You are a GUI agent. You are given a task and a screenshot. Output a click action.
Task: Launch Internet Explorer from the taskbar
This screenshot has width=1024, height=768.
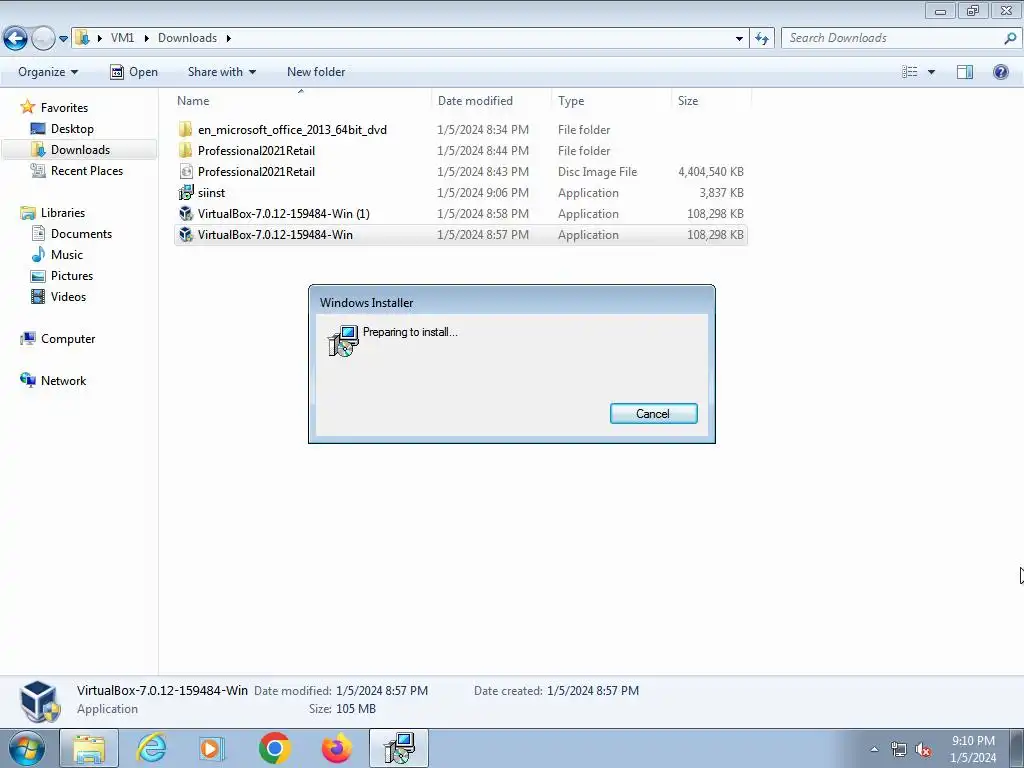[151, 748]
